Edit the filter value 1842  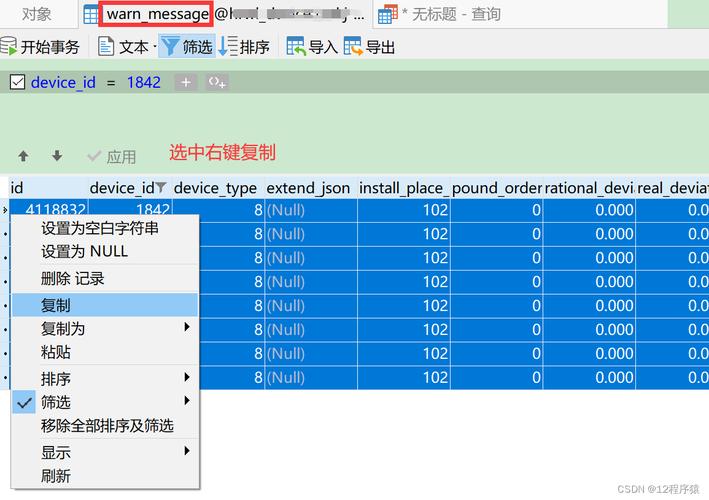tap(144, 83)
